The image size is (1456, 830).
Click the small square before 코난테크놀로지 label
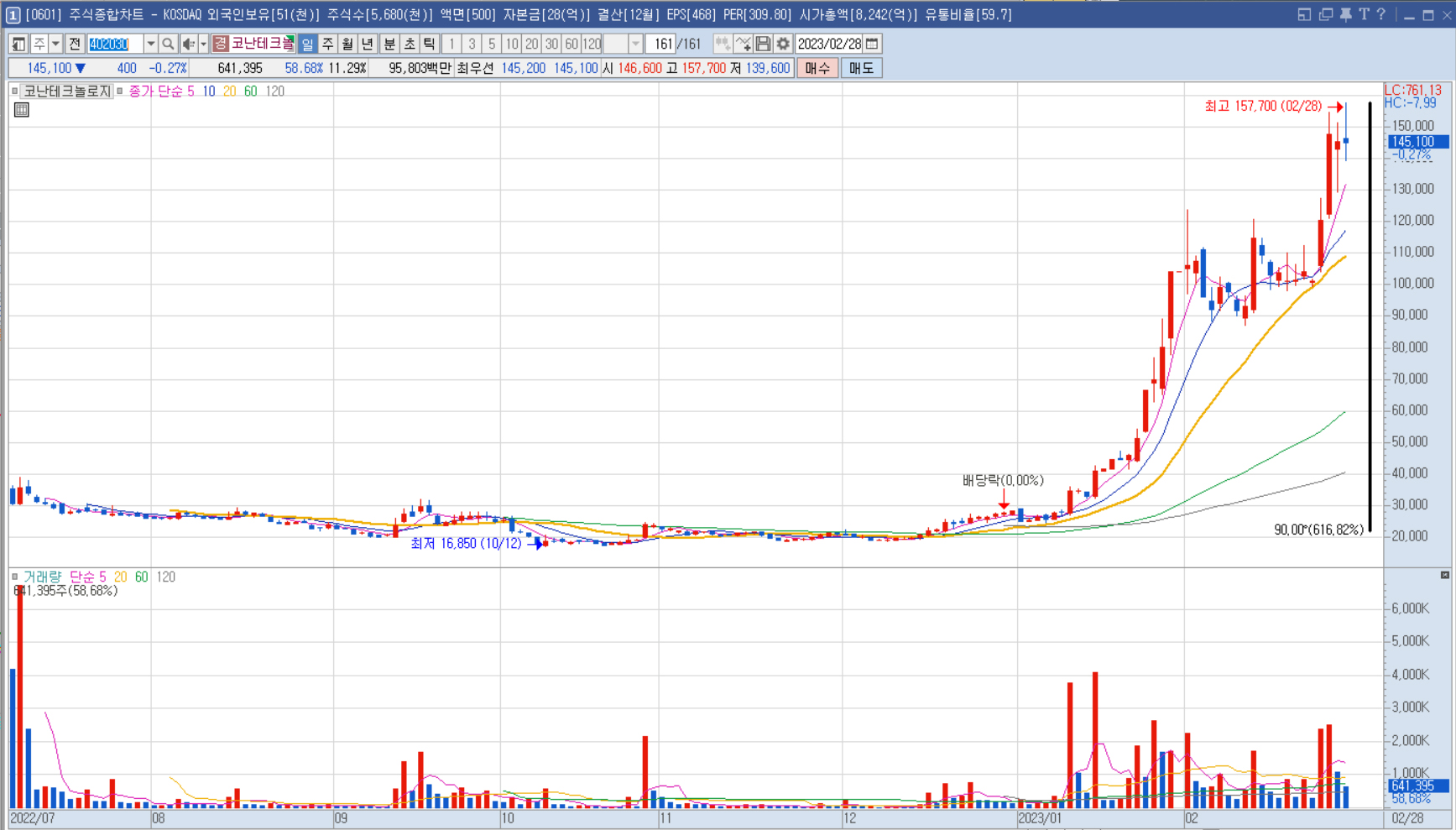click(15, 91)
